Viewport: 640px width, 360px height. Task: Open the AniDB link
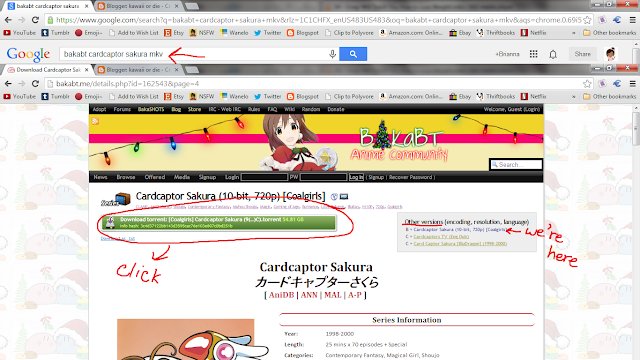coord(281,295)
